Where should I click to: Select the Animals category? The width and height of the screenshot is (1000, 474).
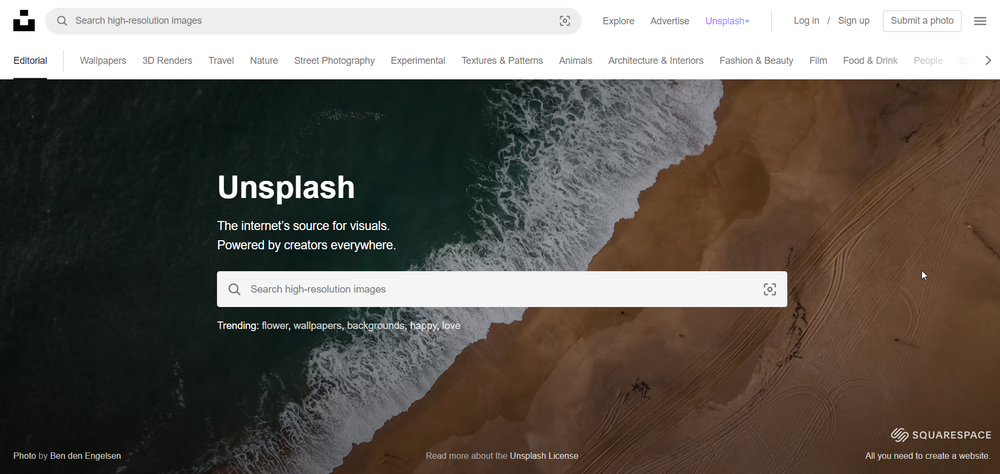tap(575, 61)
